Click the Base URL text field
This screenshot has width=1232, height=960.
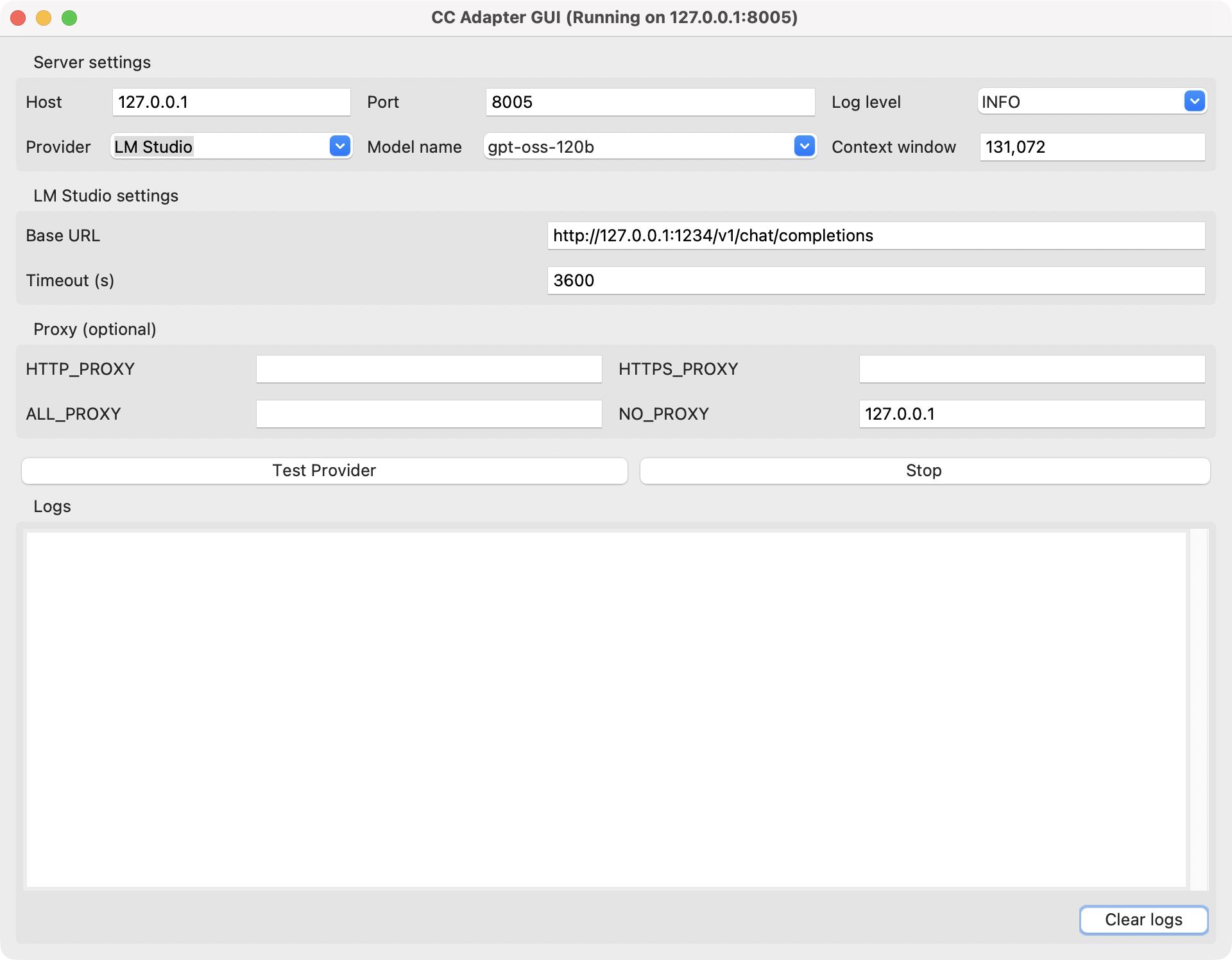pyautogui.click(x=875, y=236)
